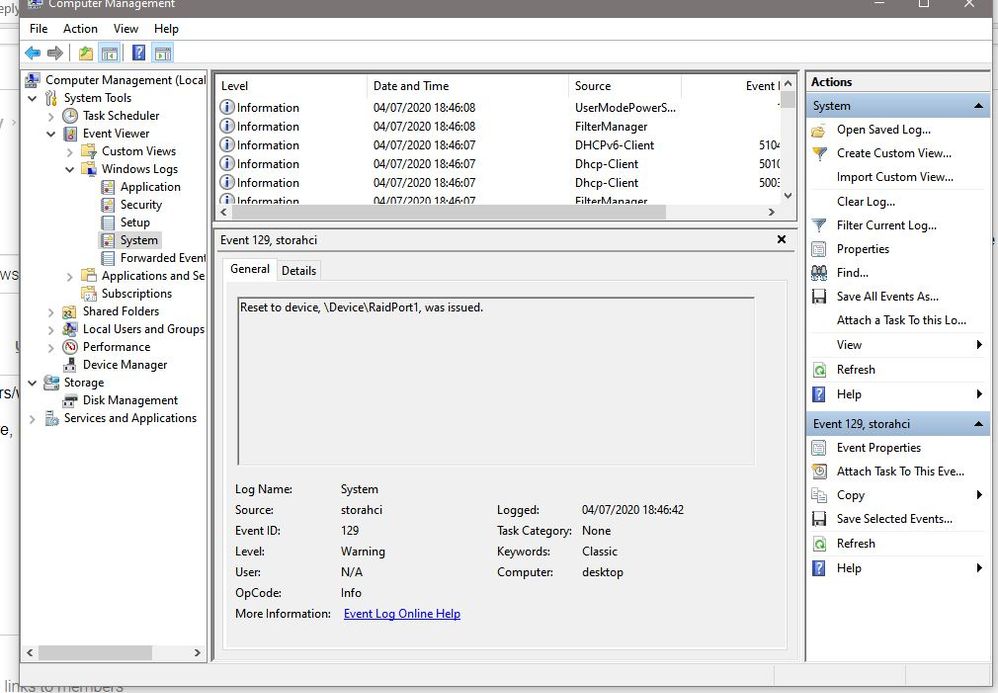
Task: Click the Open Saved Log folder icon
Action: click(819, 130)
